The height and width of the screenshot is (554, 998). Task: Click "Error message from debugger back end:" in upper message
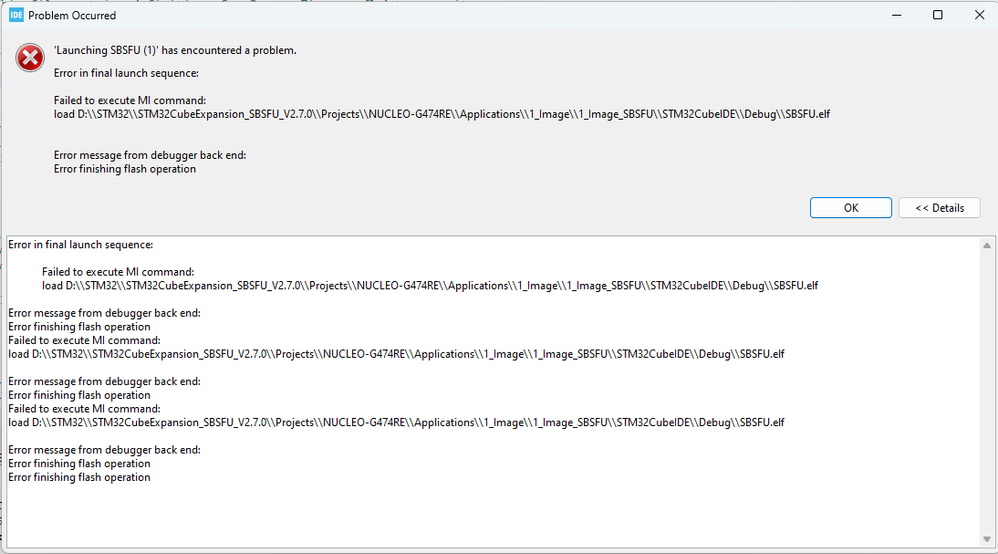150,155
